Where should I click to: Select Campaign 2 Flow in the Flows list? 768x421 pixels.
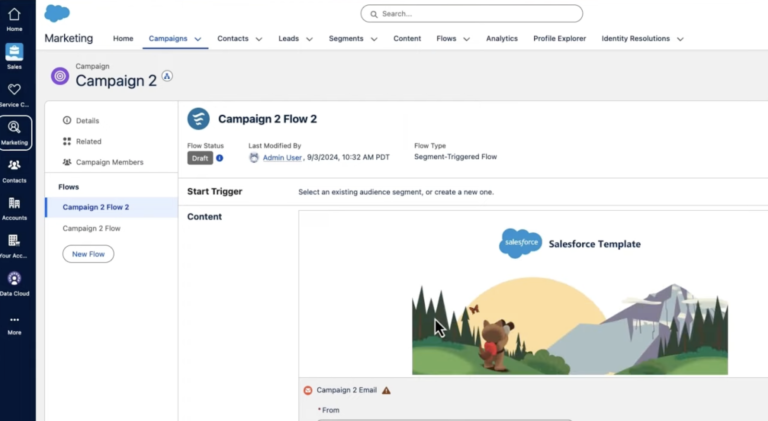coord(91,228)
